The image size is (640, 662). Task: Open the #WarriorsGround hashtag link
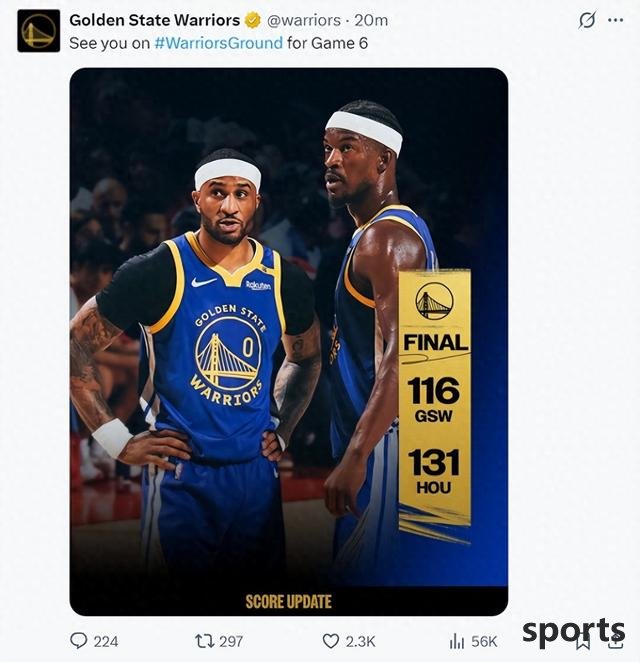218,43
